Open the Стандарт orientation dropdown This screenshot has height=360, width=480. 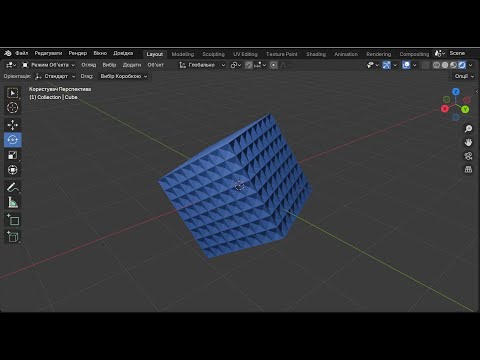pyautogui.click(x=55, y=76)
